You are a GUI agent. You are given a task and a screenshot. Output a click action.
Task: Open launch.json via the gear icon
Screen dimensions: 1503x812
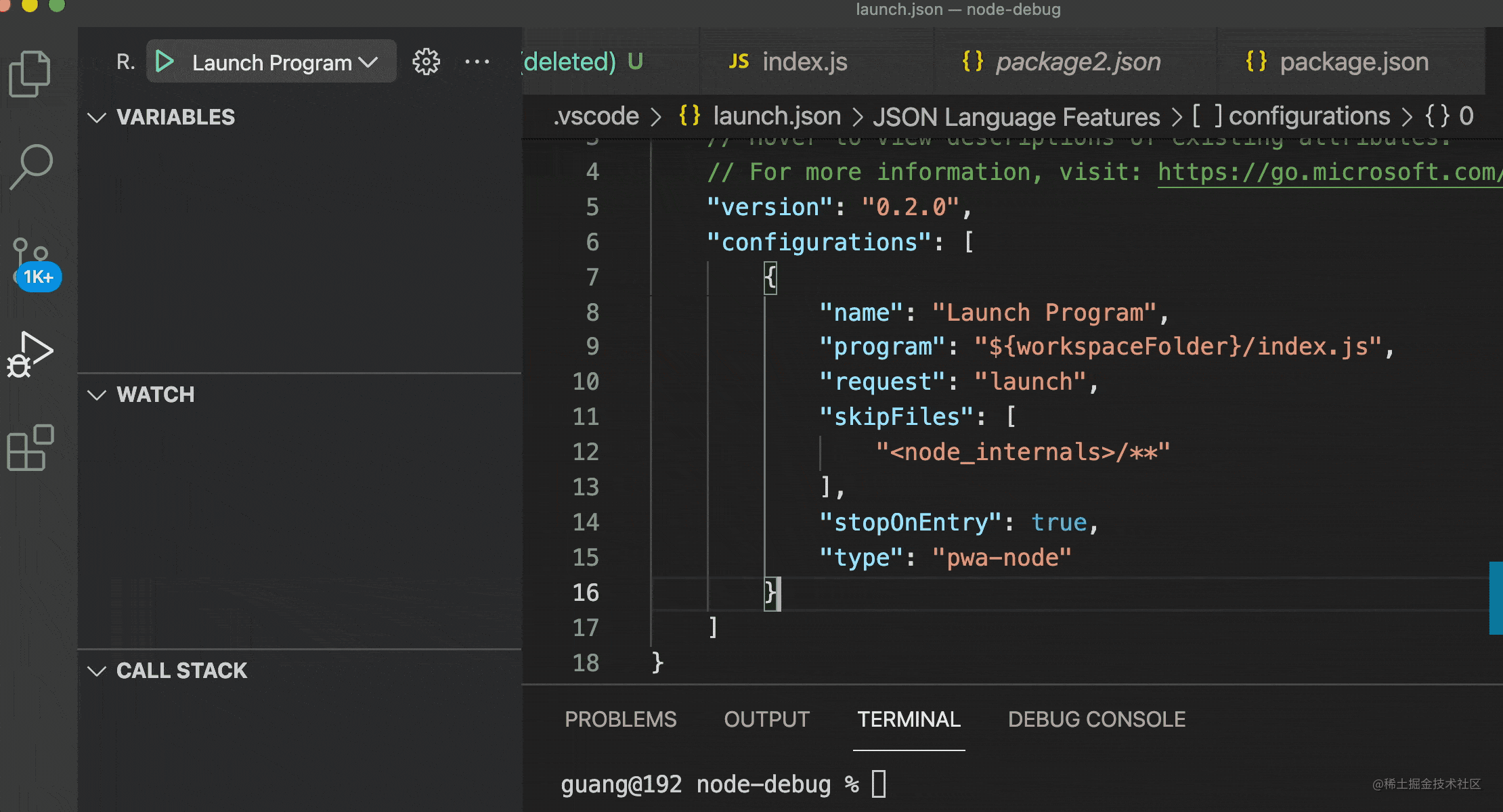[426, 62]
